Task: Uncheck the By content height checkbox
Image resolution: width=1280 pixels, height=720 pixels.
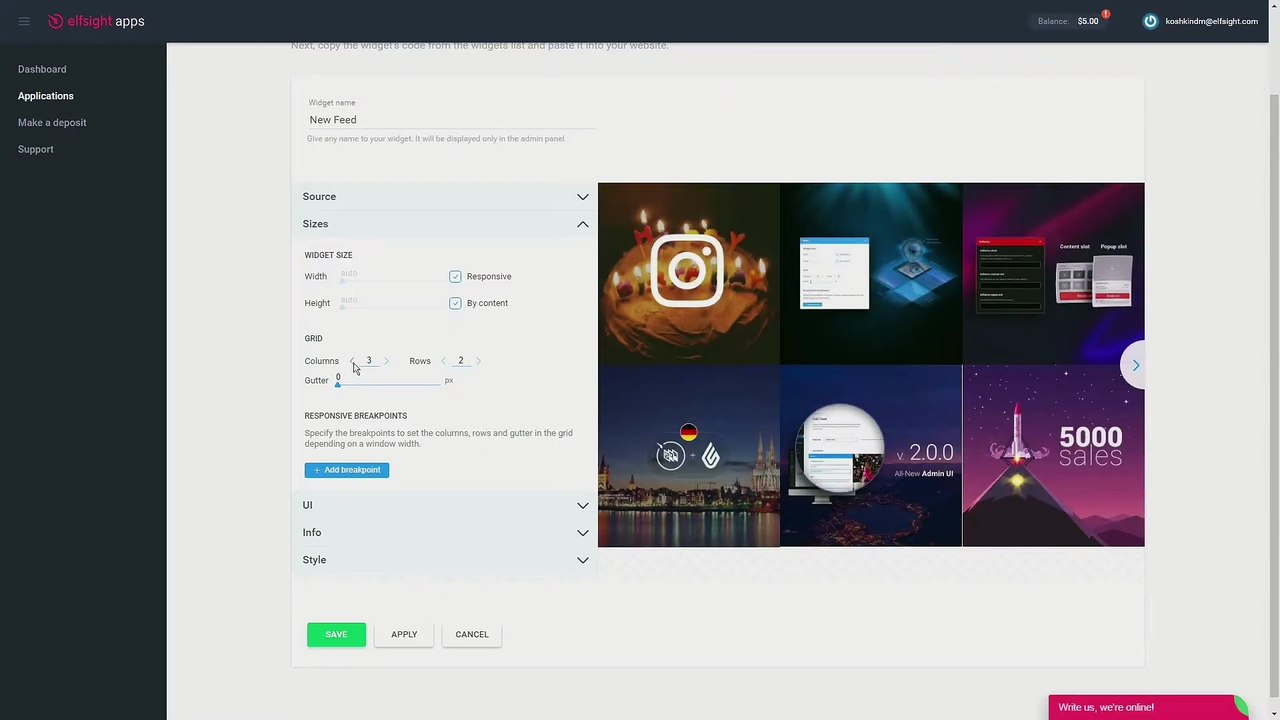Action: pos(455,303)
